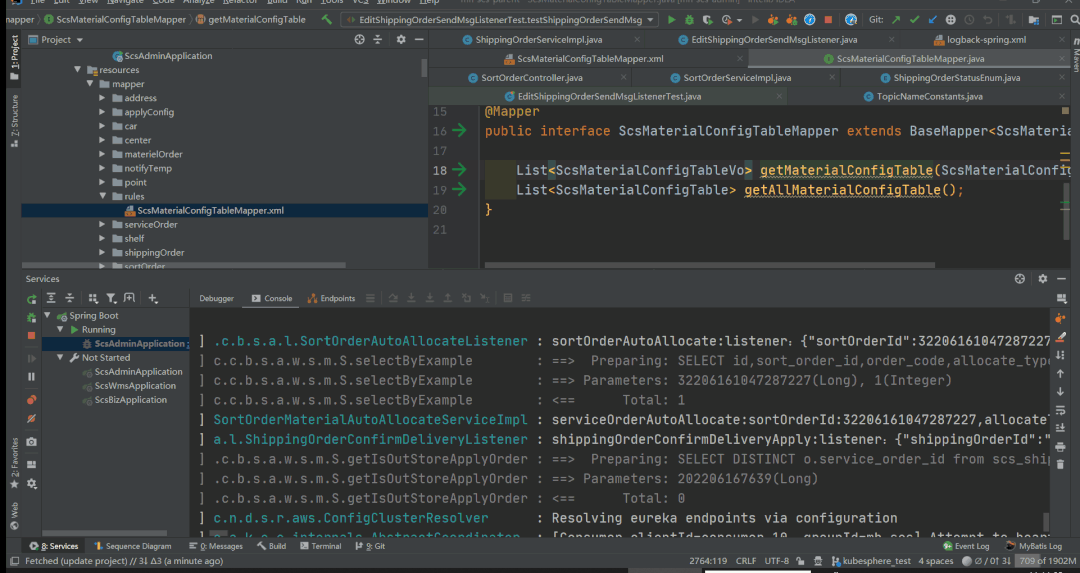
Task: Click the green Run button in toolbar
Action: coord(671,19)
